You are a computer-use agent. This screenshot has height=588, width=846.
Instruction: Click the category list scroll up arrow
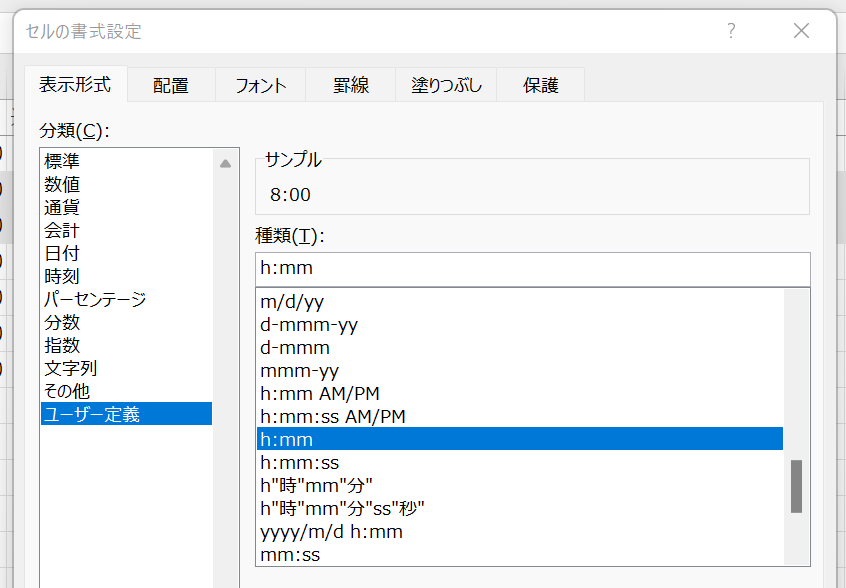coord(226,162)
